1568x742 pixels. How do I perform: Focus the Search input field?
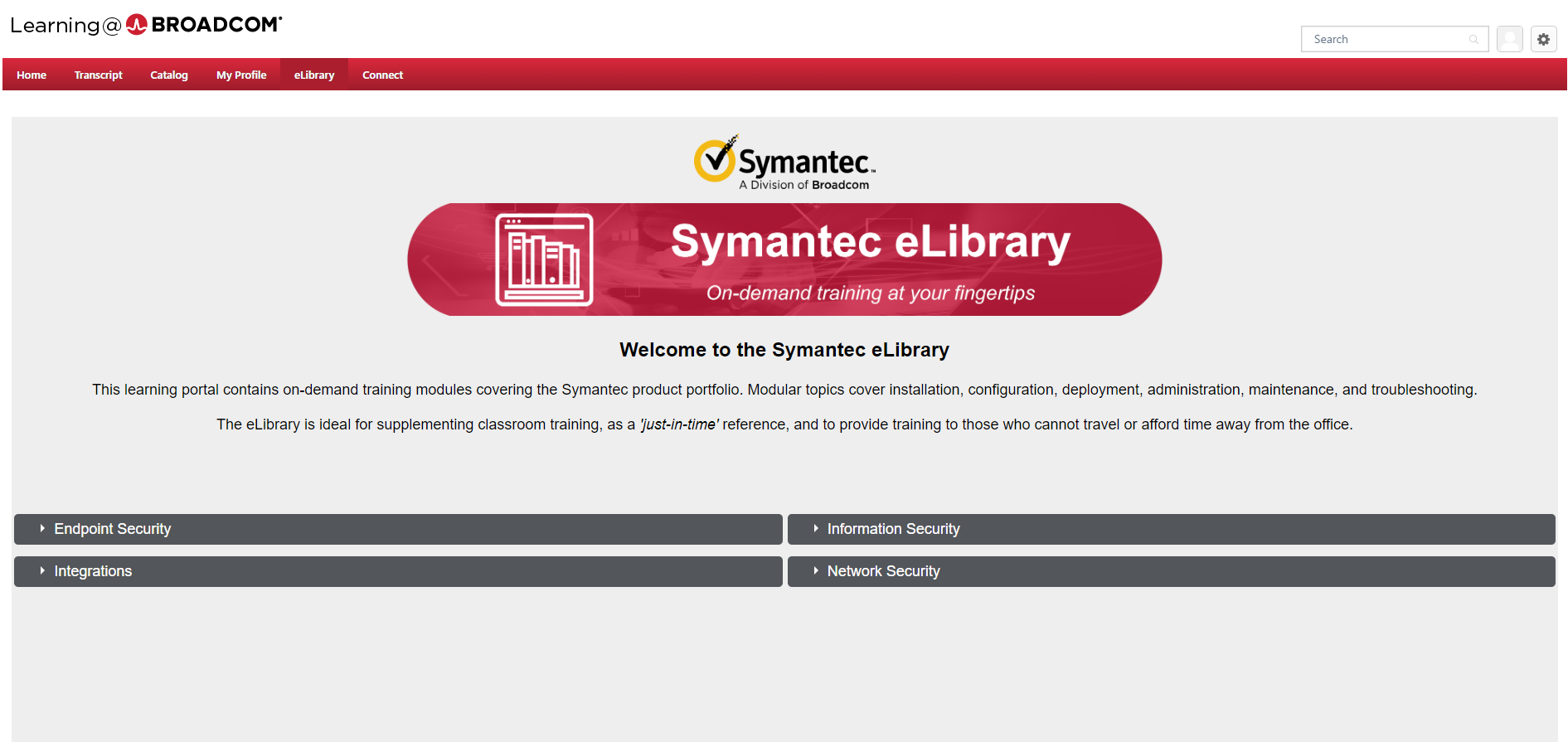pos(1385,39)
